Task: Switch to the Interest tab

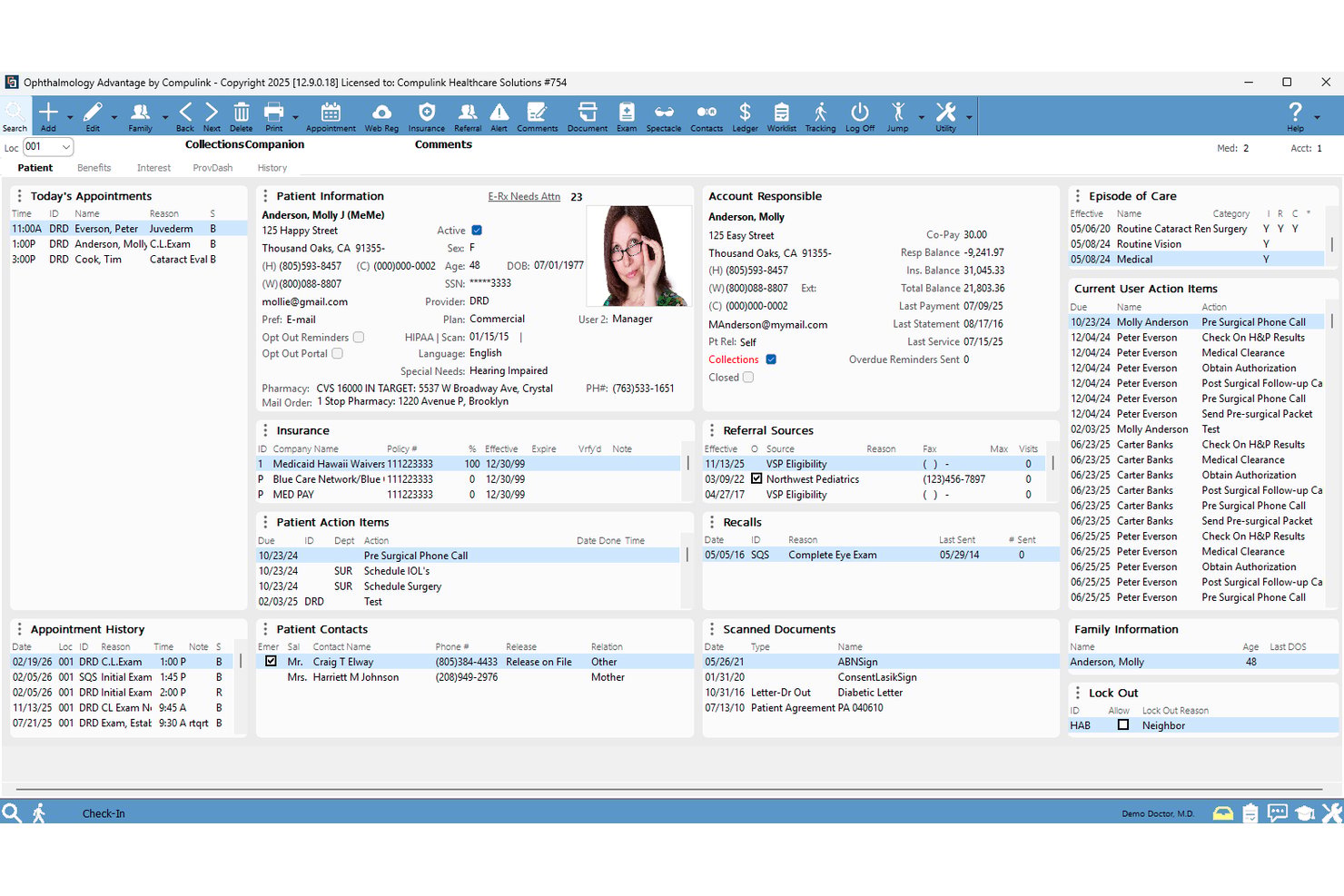Action: 153,168
